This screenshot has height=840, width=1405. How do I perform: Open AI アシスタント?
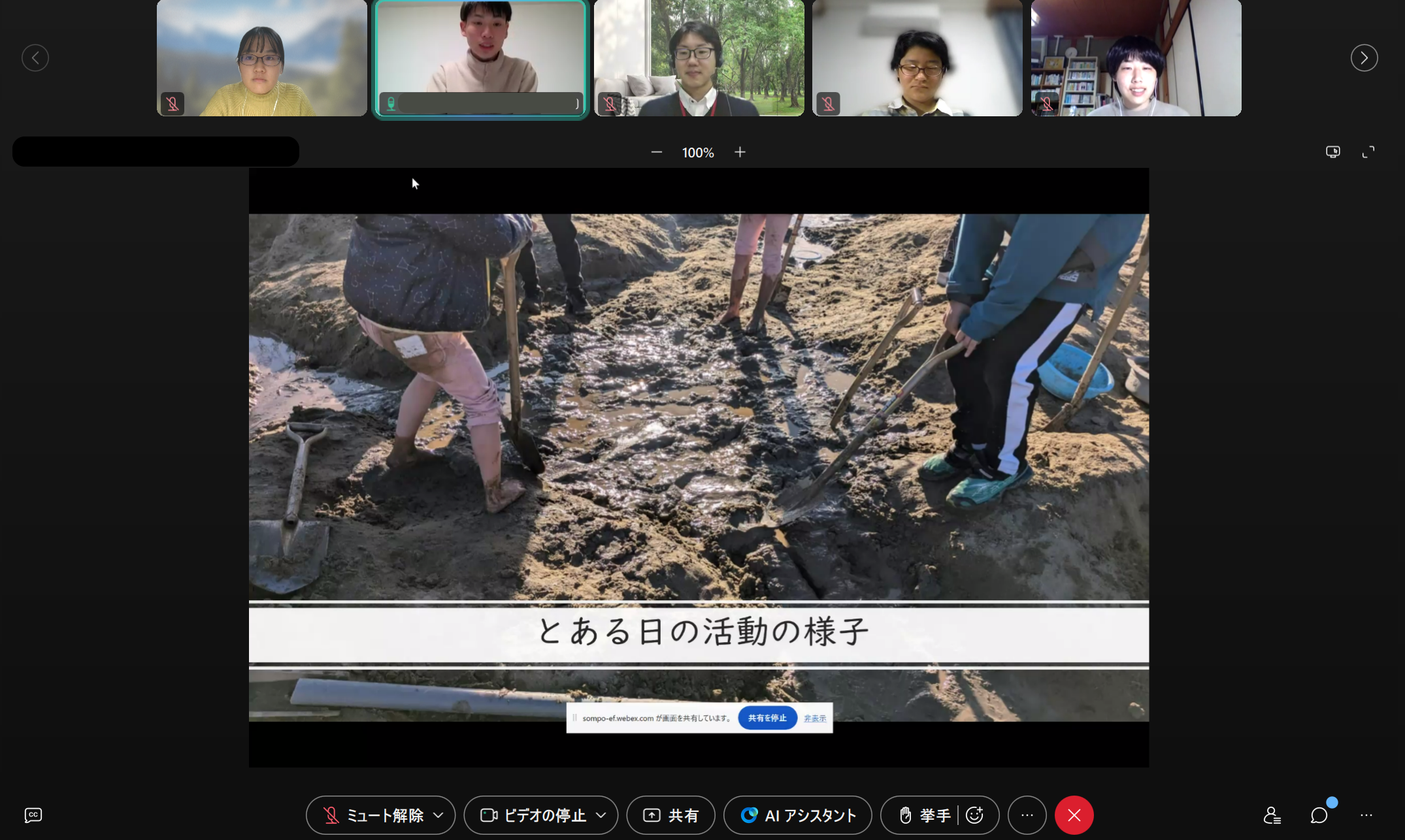point(797,815)
